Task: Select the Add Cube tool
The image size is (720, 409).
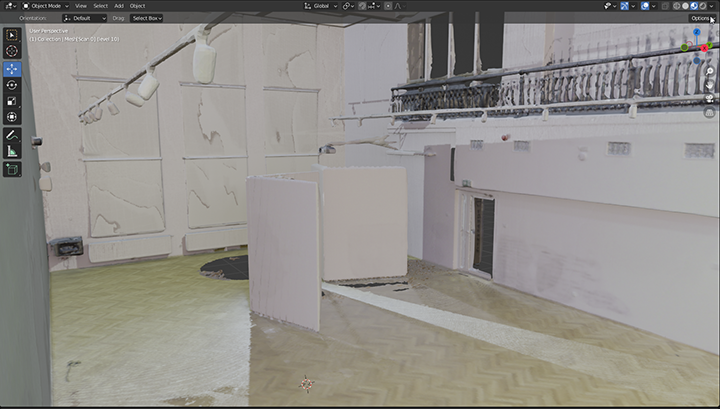Action: tap(12, 169)
